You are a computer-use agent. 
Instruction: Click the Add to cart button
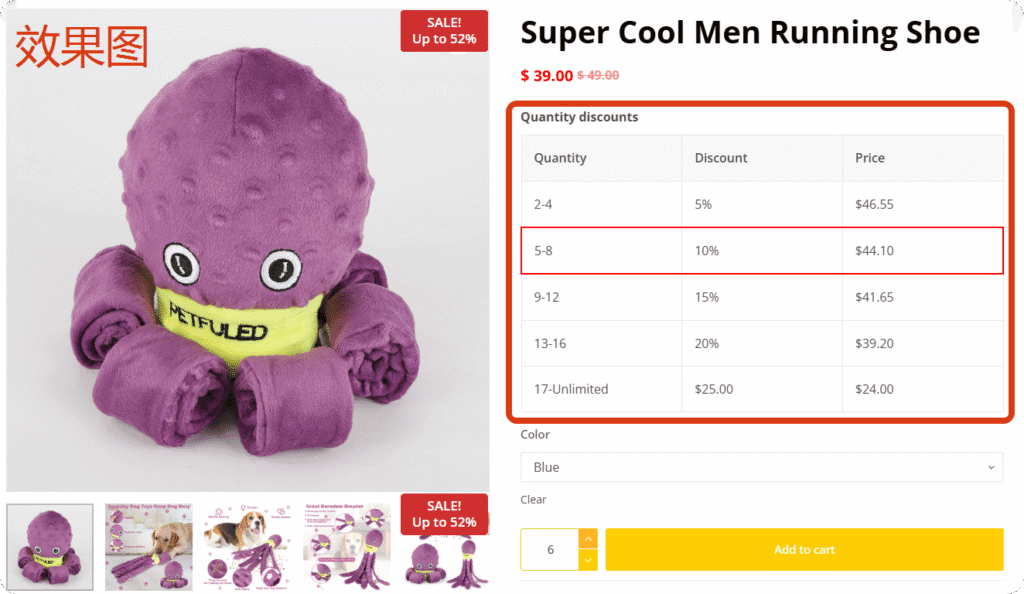[x=804, y=549]
